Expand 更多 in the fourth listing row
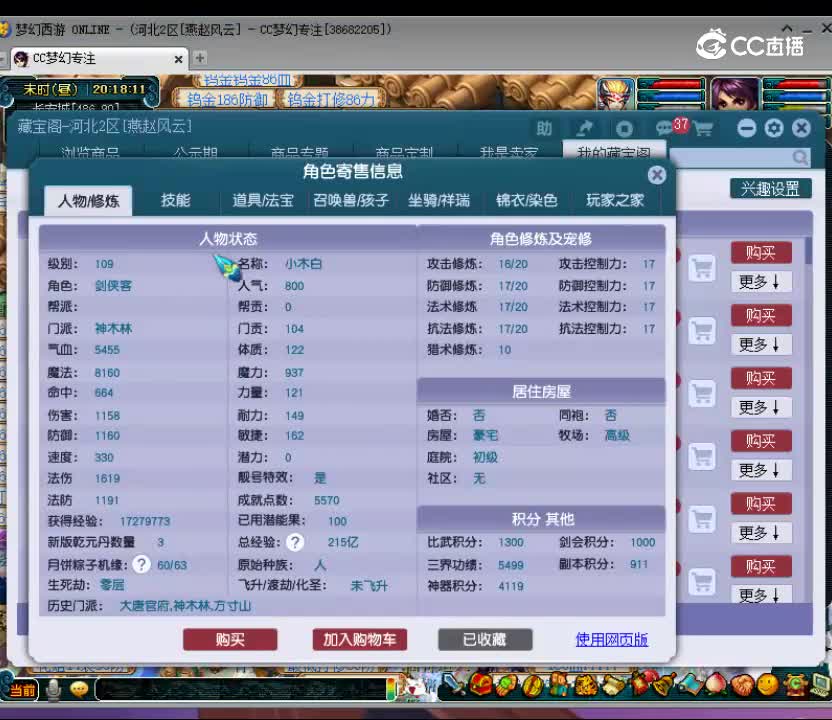The height and width of the screenshot is (720, 832). pyautogui.click(x=761, y=470)
